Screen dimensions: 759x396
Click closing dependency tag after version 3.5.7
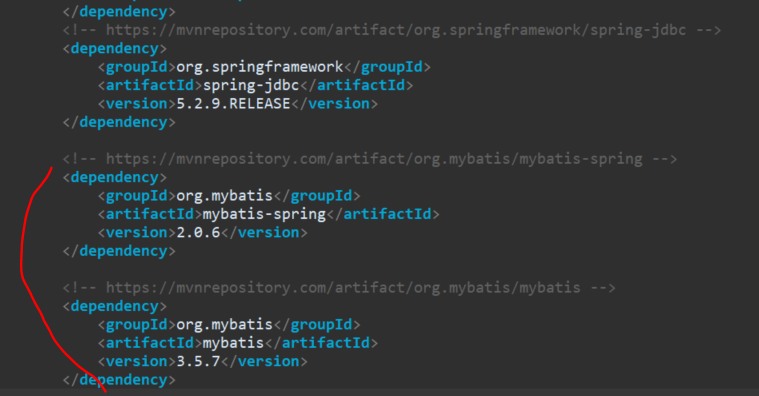tap(119, 380)
